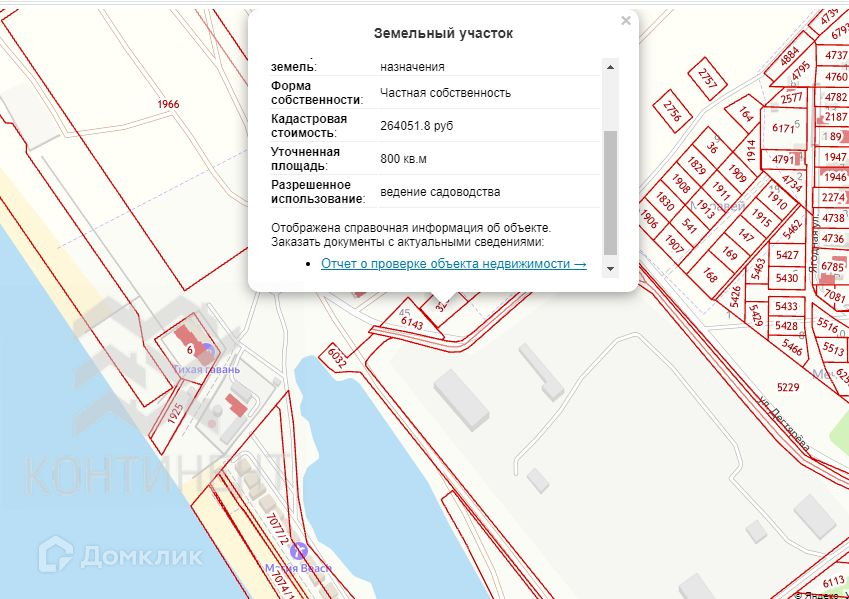Click the Земельный участок popup title
849x599 pixels.
point(443,33)
